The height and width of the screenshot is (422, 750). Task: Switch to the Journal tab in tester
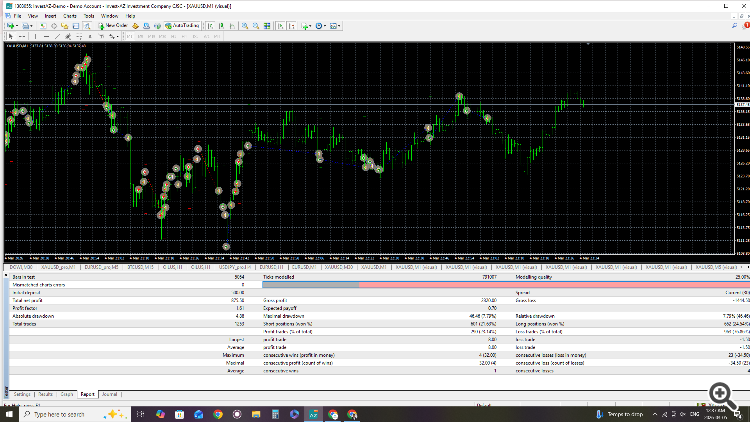[110, 395]
